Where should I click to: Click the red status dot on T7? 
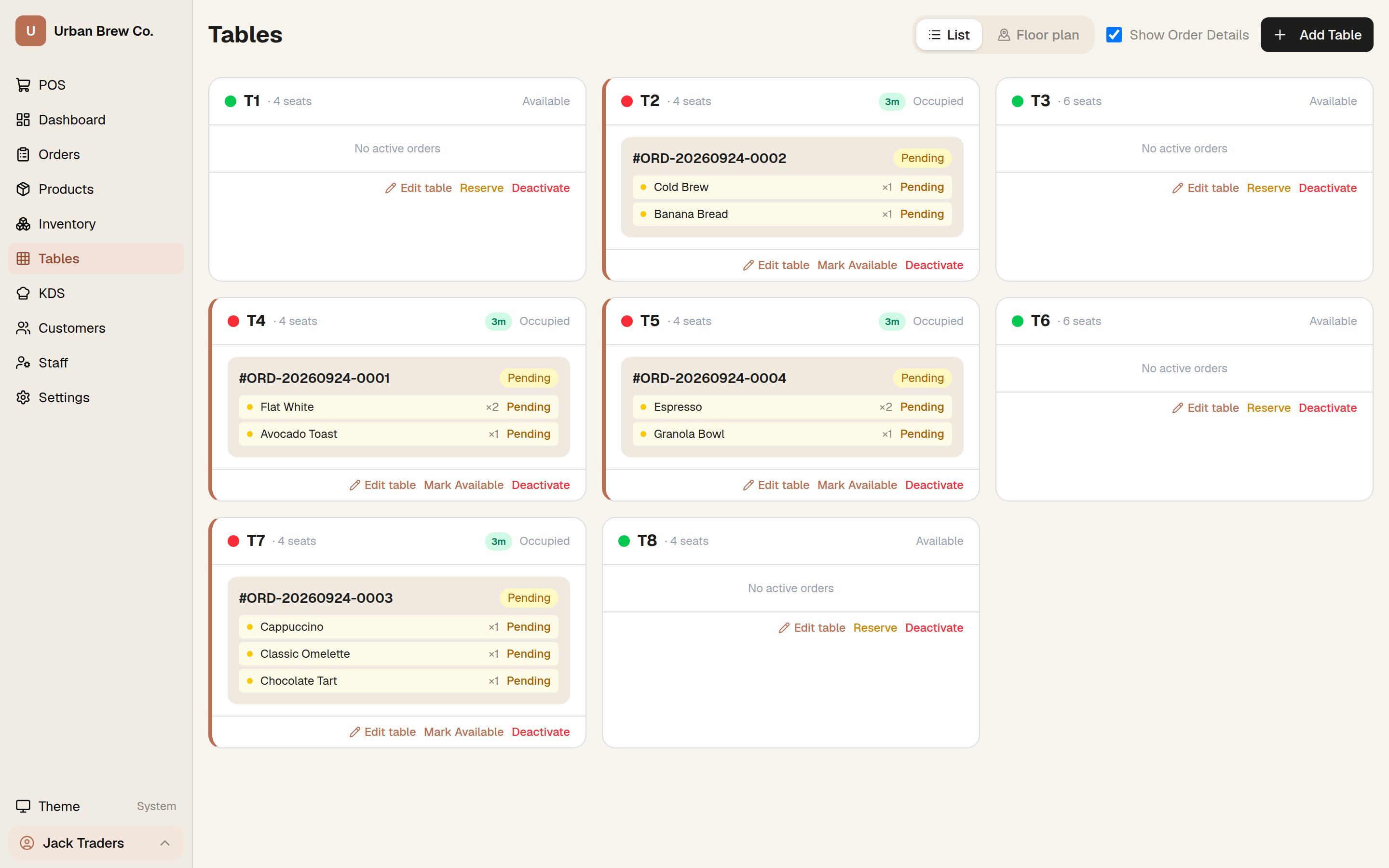pyautogui.click(x=233, y=542)
